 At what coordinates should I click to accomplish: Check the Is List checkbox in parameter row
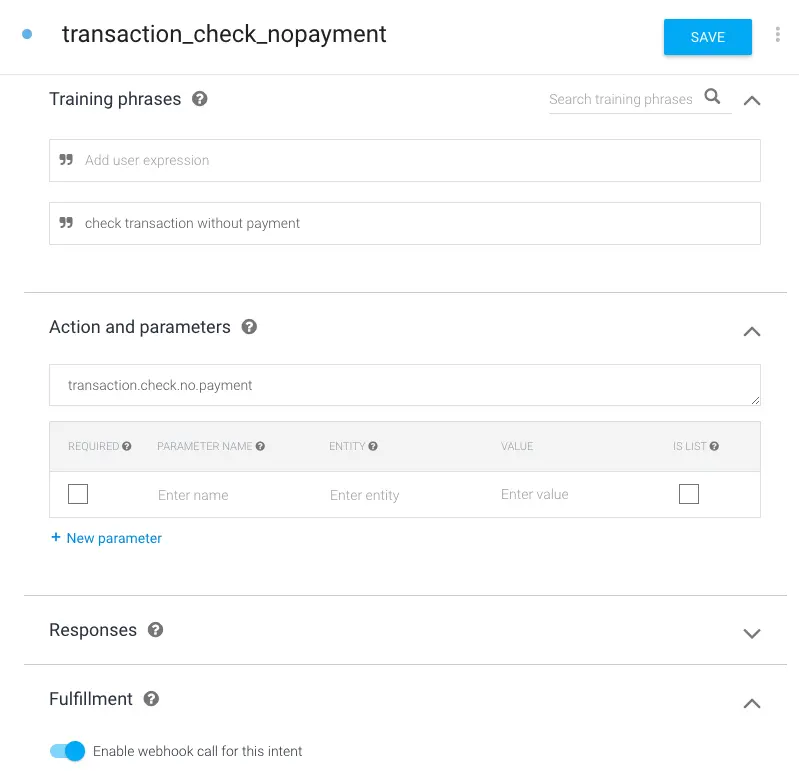(689, 494)
